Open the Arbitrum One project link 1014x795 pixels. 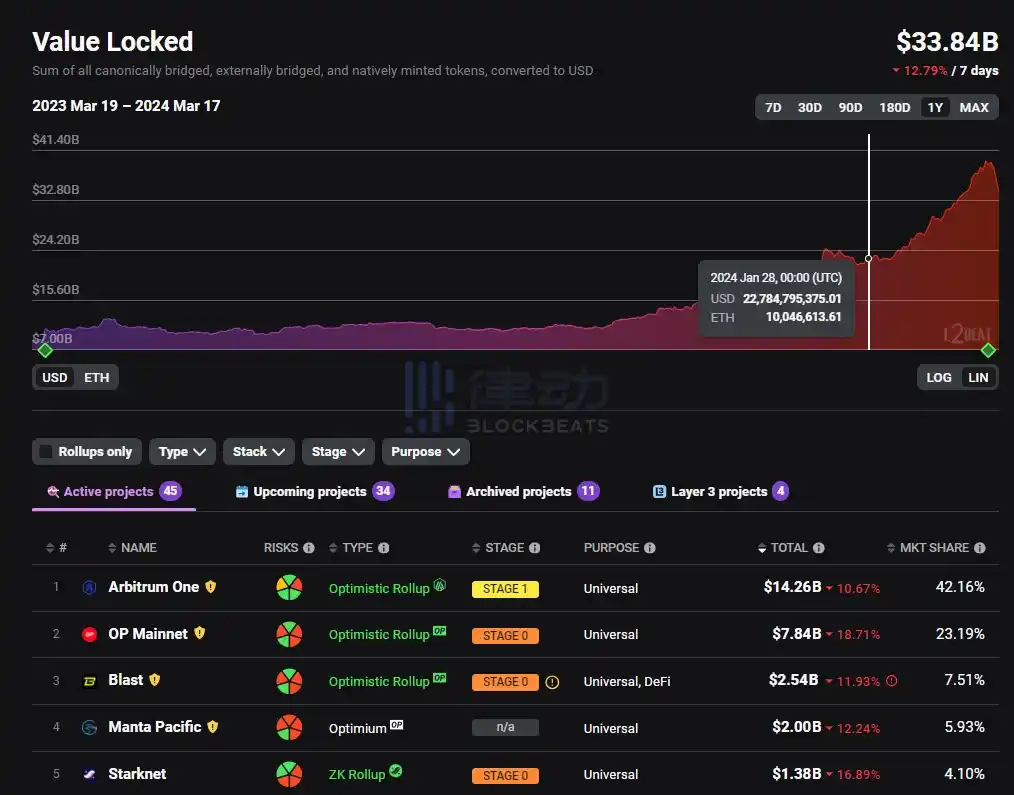click(x=153, y=587)
